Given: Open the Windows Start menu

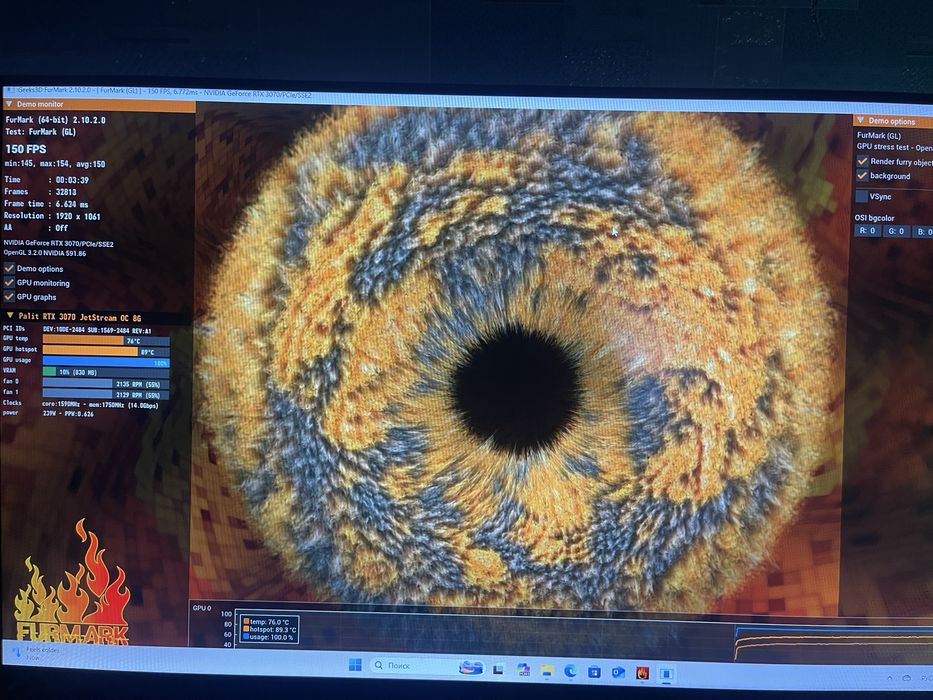Looking at the screenshot, I should point(355,664).
